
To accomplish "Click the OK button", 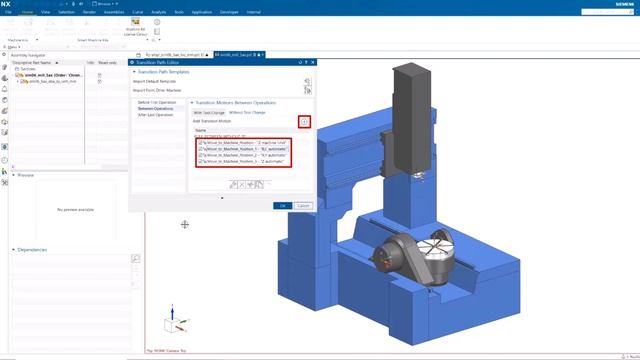I will [282, 206].
